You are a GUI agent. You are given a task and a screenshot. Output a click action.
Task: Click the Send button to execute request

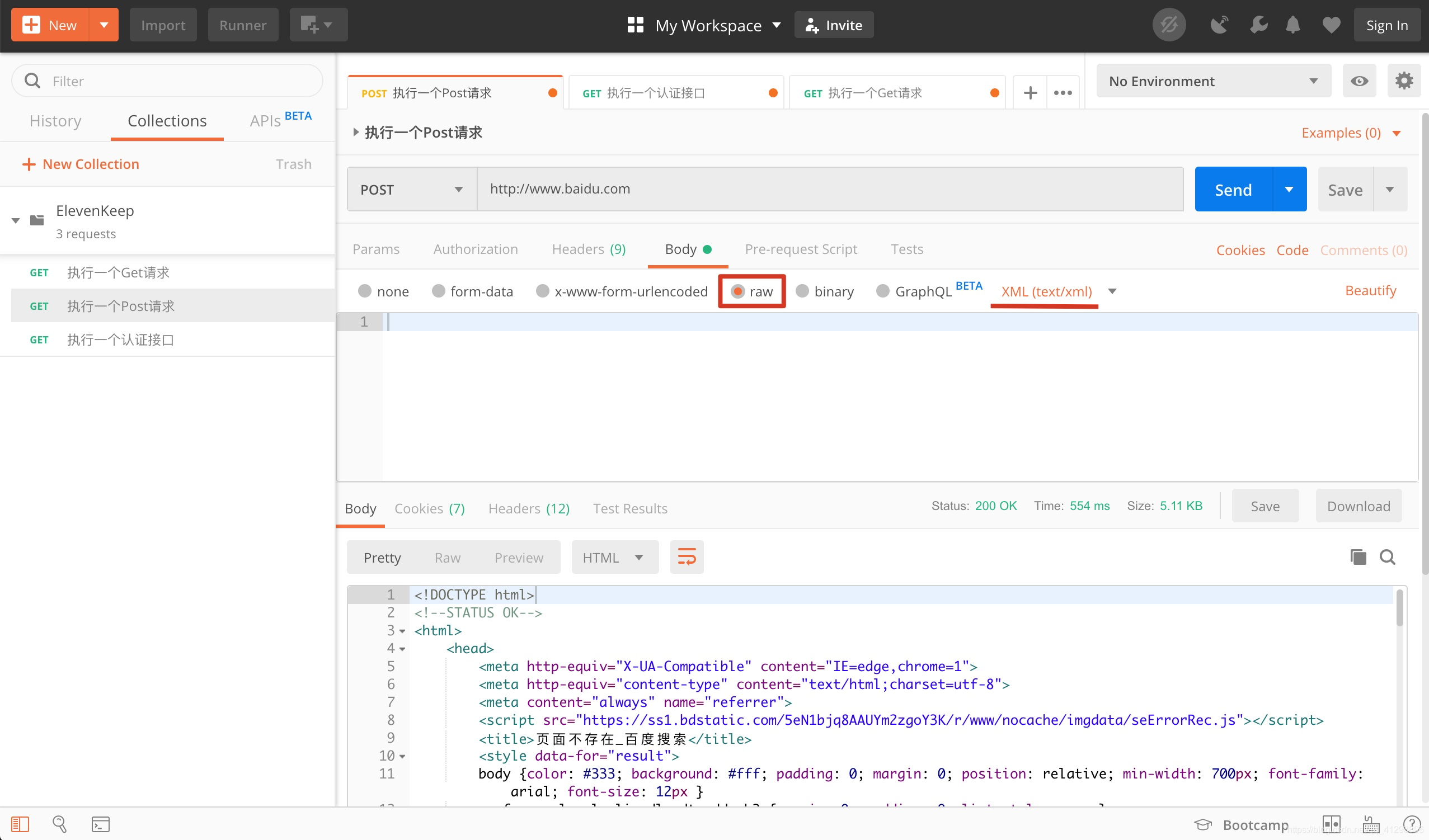1231,189
